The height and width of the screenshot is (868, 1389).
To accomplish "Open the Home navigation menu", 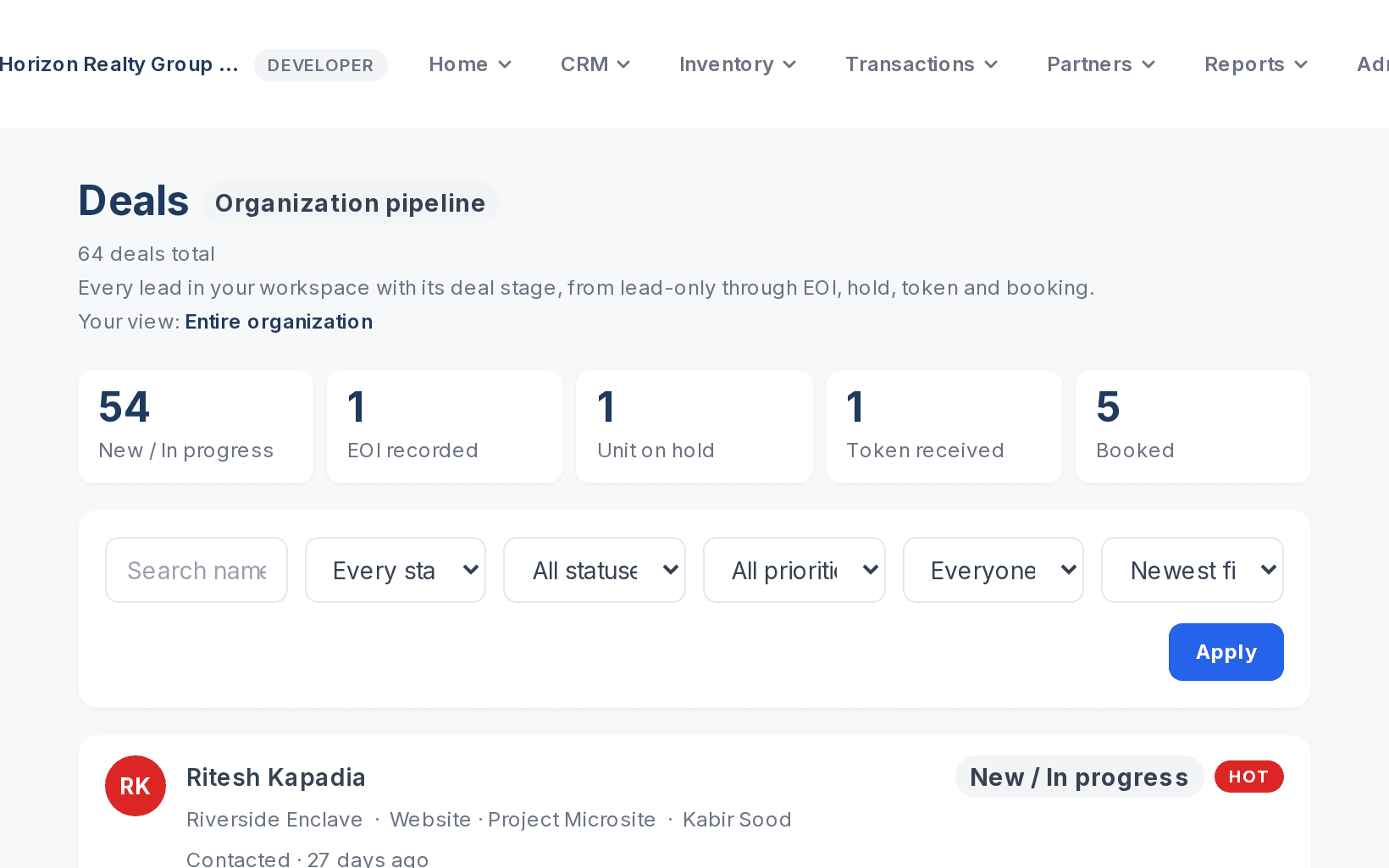I will pyautogui.click(x=470, y=64).
